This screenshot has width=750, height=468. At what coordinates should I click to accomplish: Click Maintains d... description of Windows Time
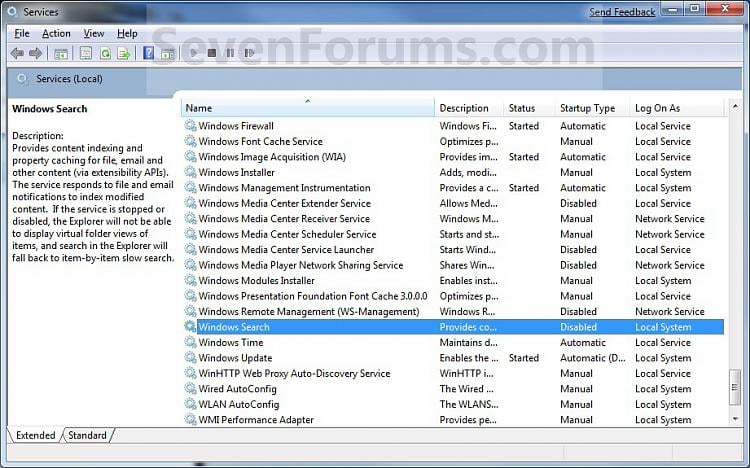coord(468,342)
